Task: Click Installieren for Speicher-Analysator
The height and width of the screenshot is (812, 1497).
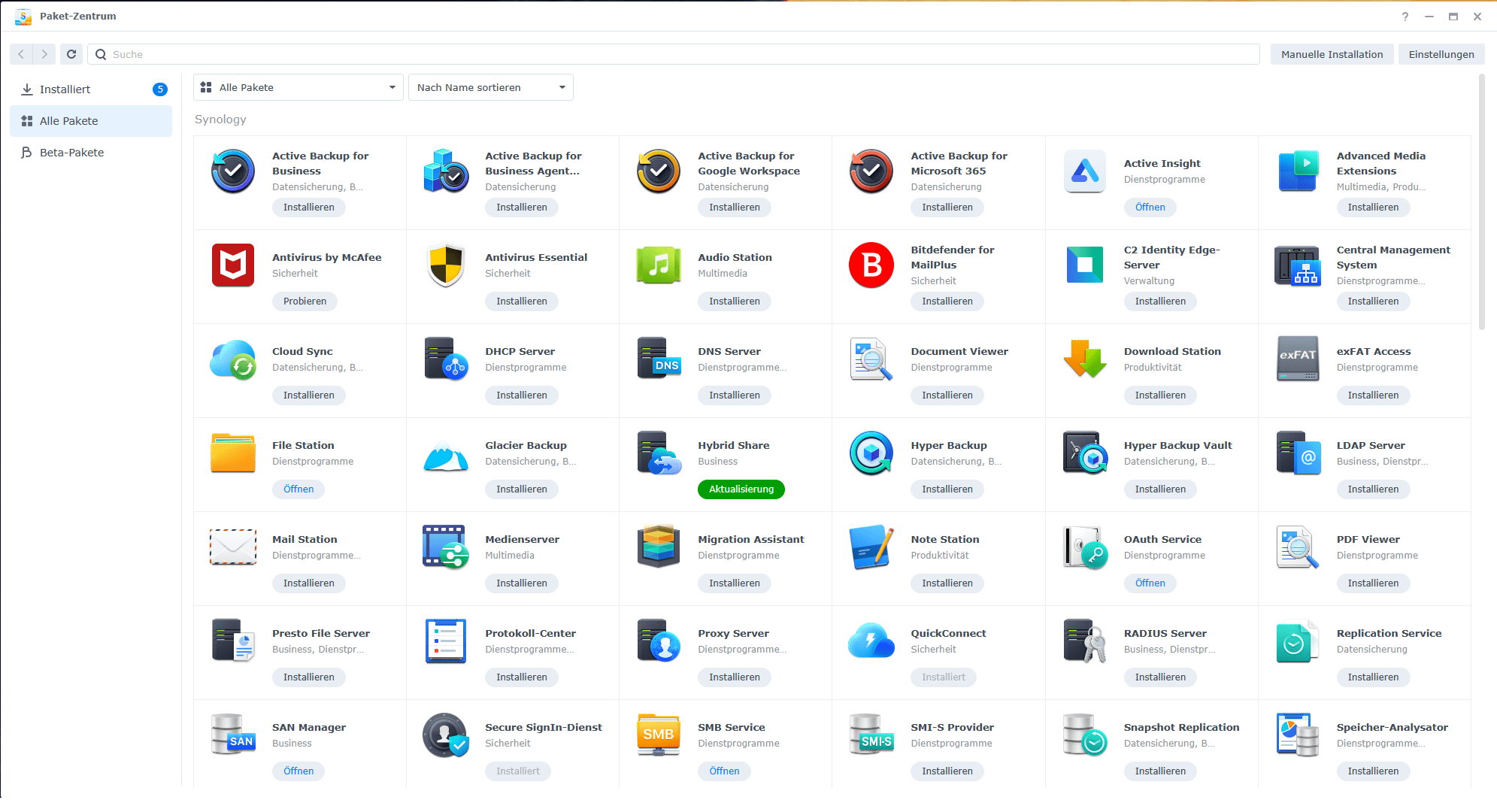Action: pyautogui.click(x=1373, y=771)
